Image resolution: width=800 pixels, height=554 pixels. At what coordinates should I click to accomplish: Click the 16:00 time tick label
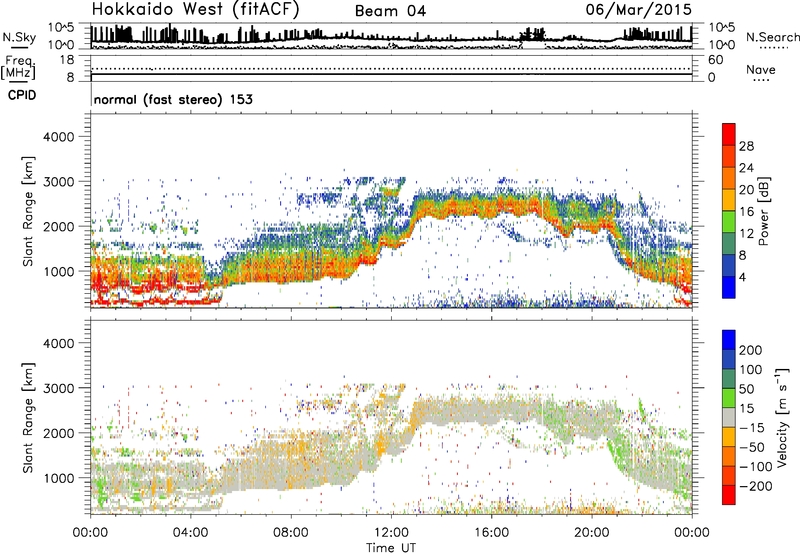click(x=491, y=533)
